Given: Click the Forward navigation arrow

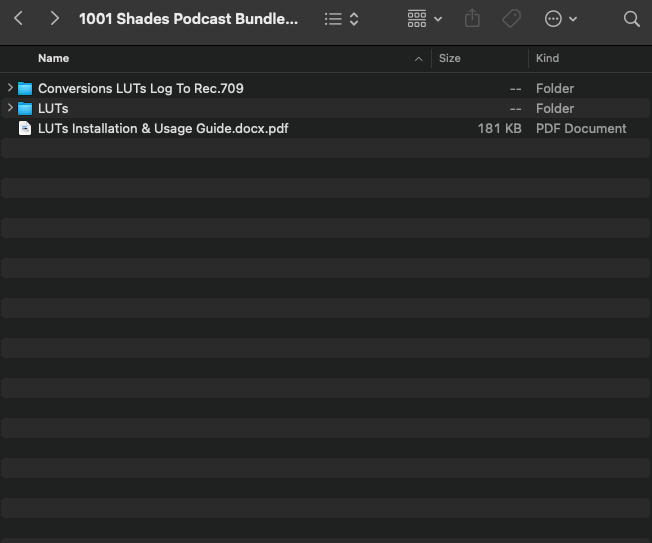Looking at the screenshot, I should point(55,19).
